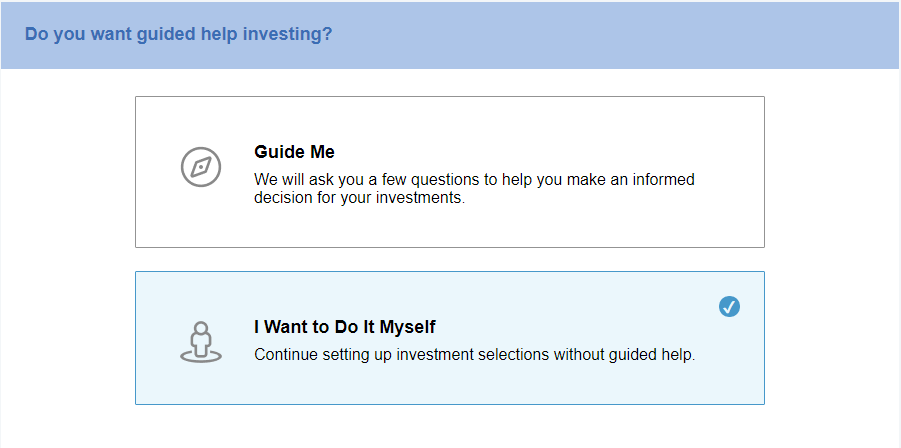
Task: Click the text about continuing without guided help
Action: pyautogui.click(x=474, y=354)
